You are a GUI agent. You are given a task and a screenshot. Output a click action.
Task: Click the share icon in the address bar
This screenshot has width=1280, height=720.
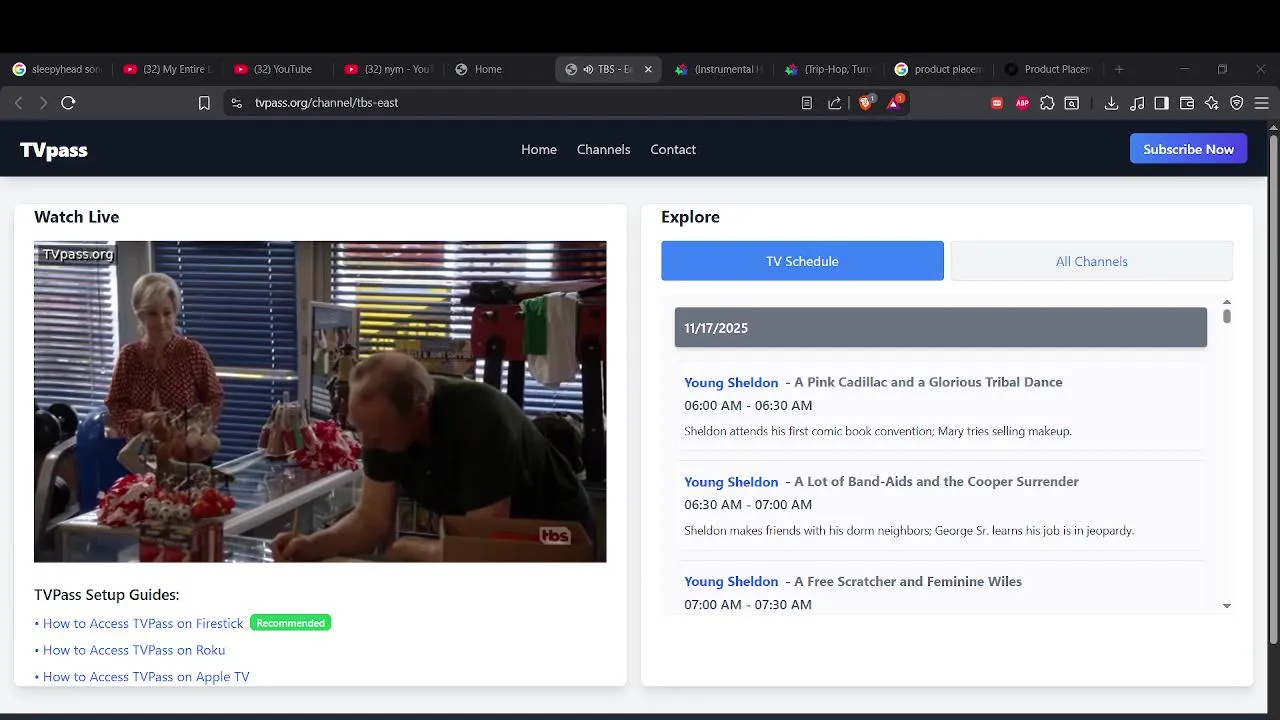tap(835, 103)
